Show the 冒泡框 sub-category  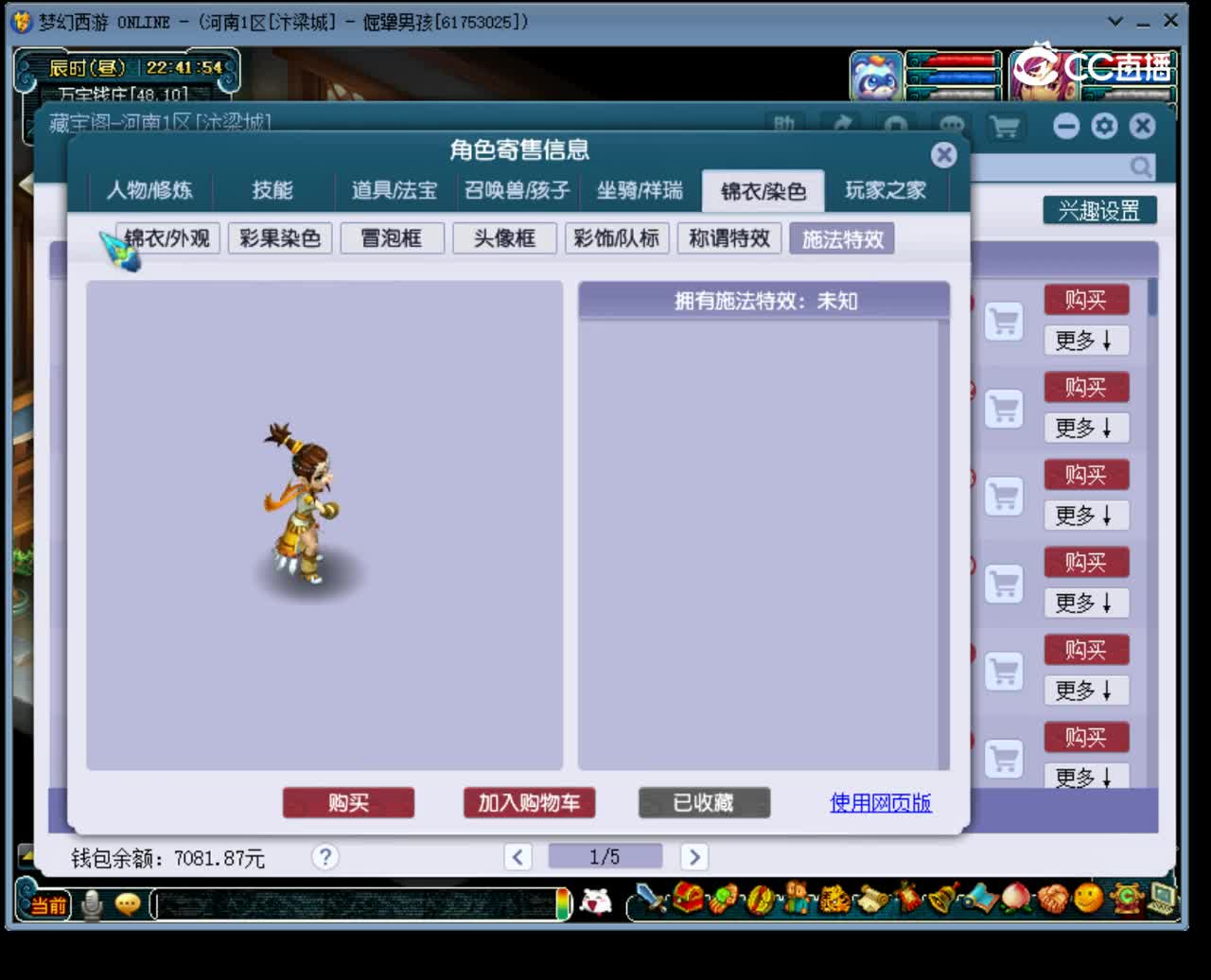point(392,238)
